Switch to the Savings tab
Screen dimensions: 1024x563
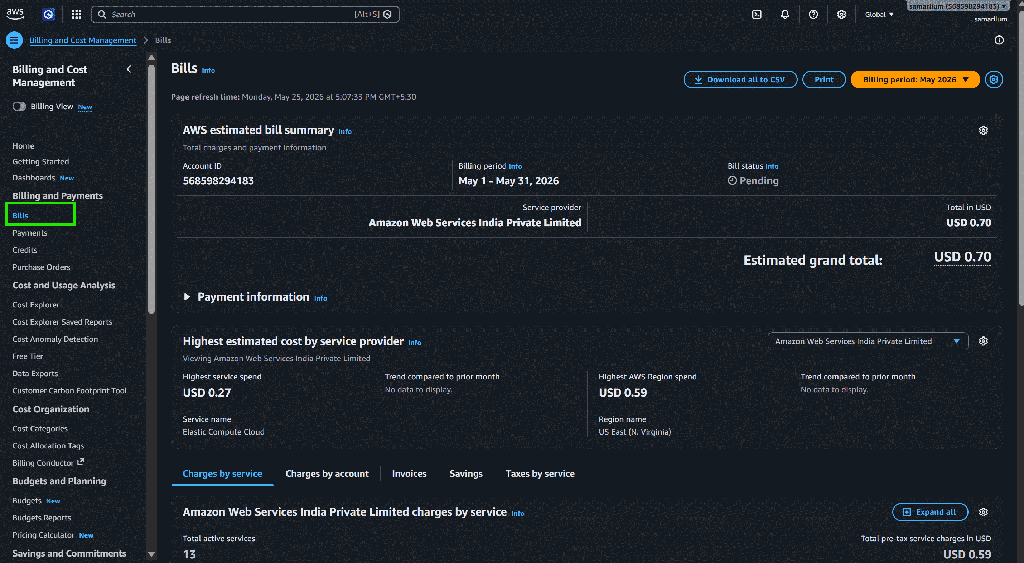coord(466,474)
